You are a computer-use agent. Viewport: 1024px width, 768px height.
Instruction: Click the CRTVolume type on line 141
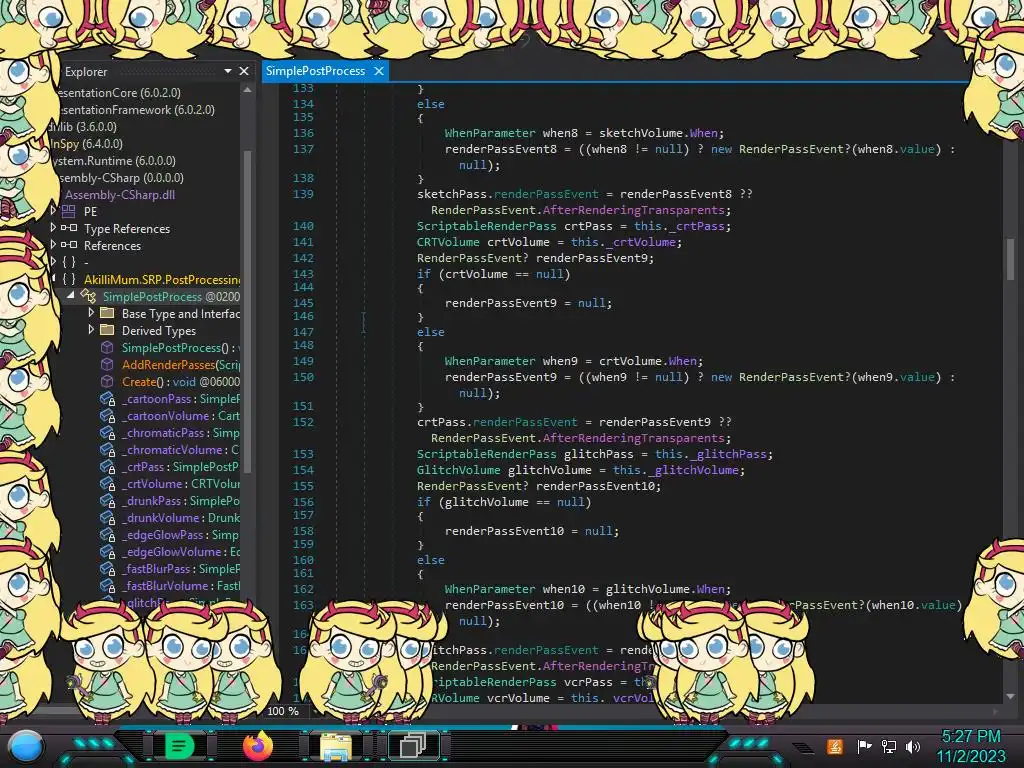(449, 242)
